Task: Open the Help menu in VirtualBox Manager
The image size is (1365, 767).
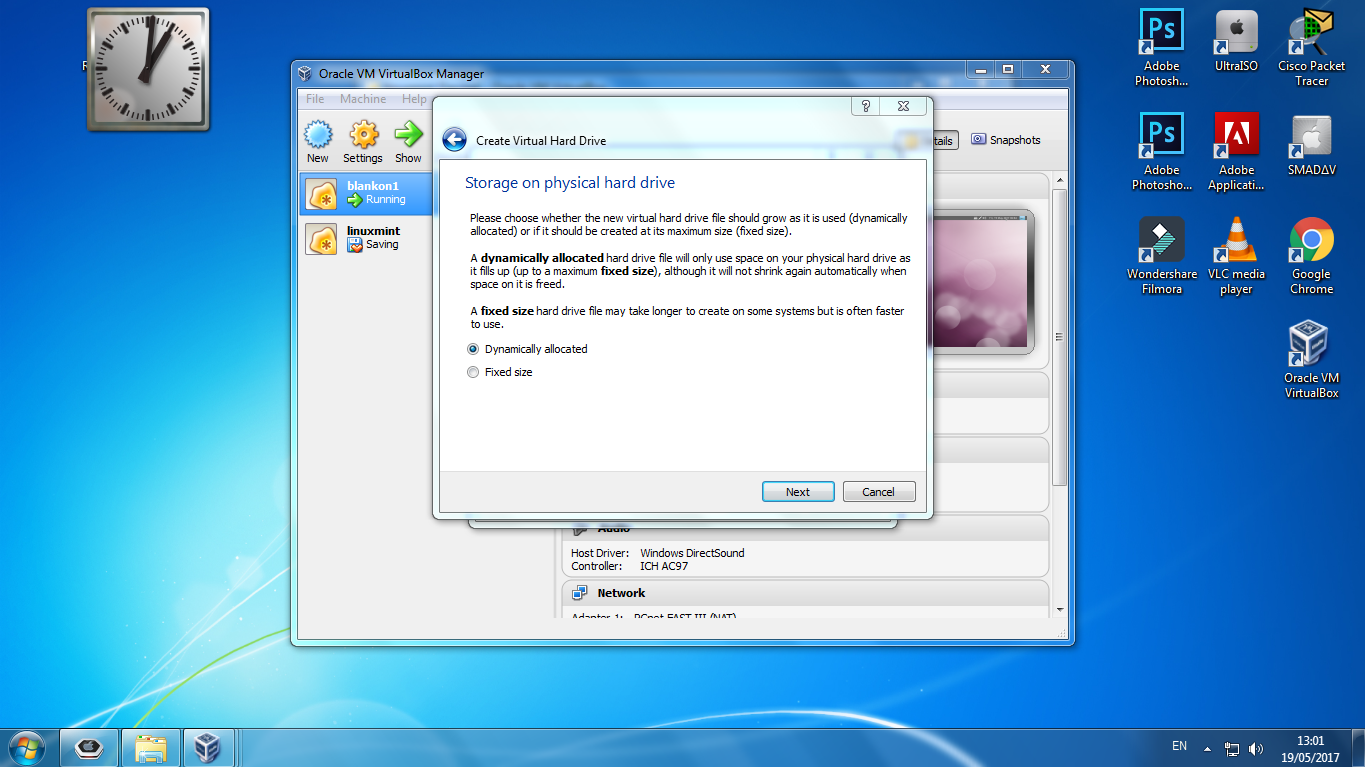Action: pyautogui.click(x=414, y=99)
